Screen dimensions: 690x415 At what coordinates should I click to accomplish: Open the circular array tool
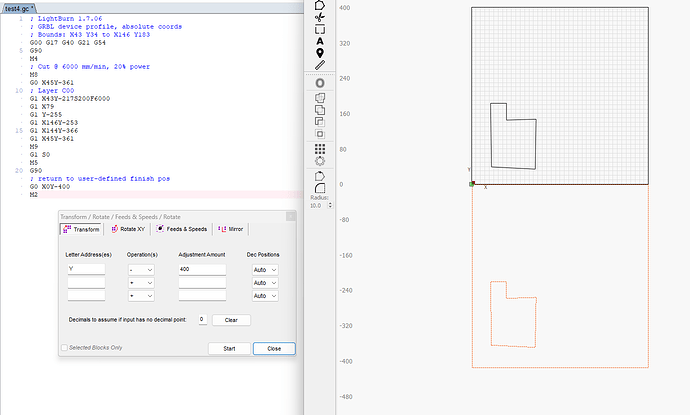tap(320, 161)
